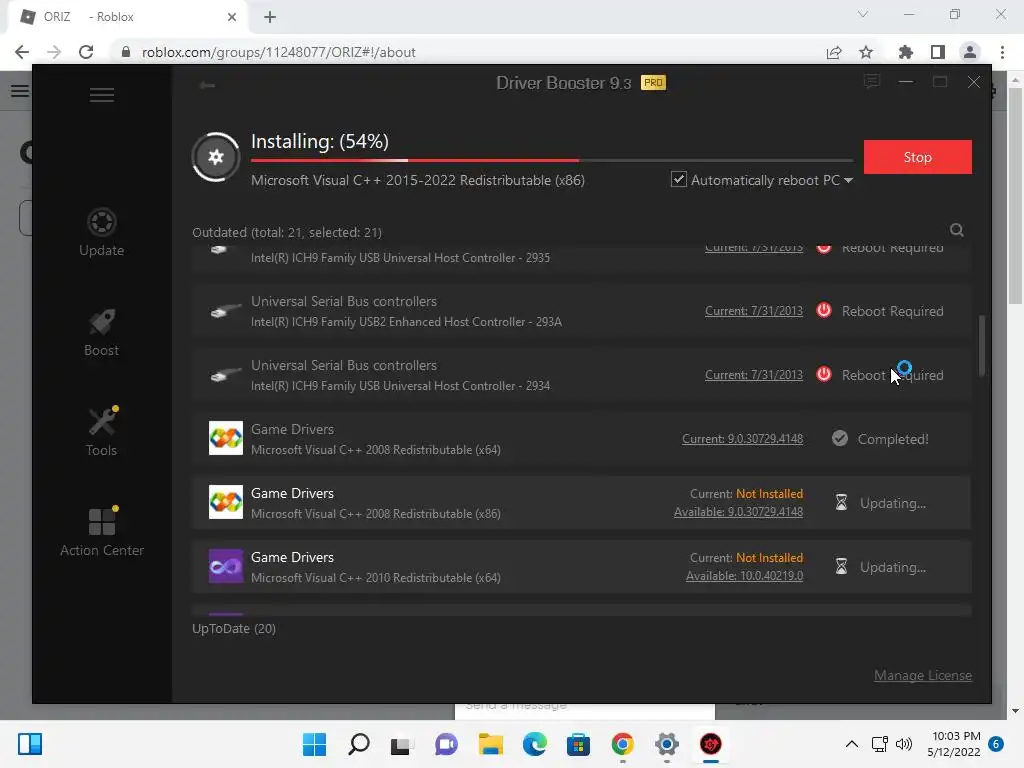Viewport: 1024px width, 768px height.
Task: Click Outdated total 21 selected 21 label
Action: click(287, 232)
